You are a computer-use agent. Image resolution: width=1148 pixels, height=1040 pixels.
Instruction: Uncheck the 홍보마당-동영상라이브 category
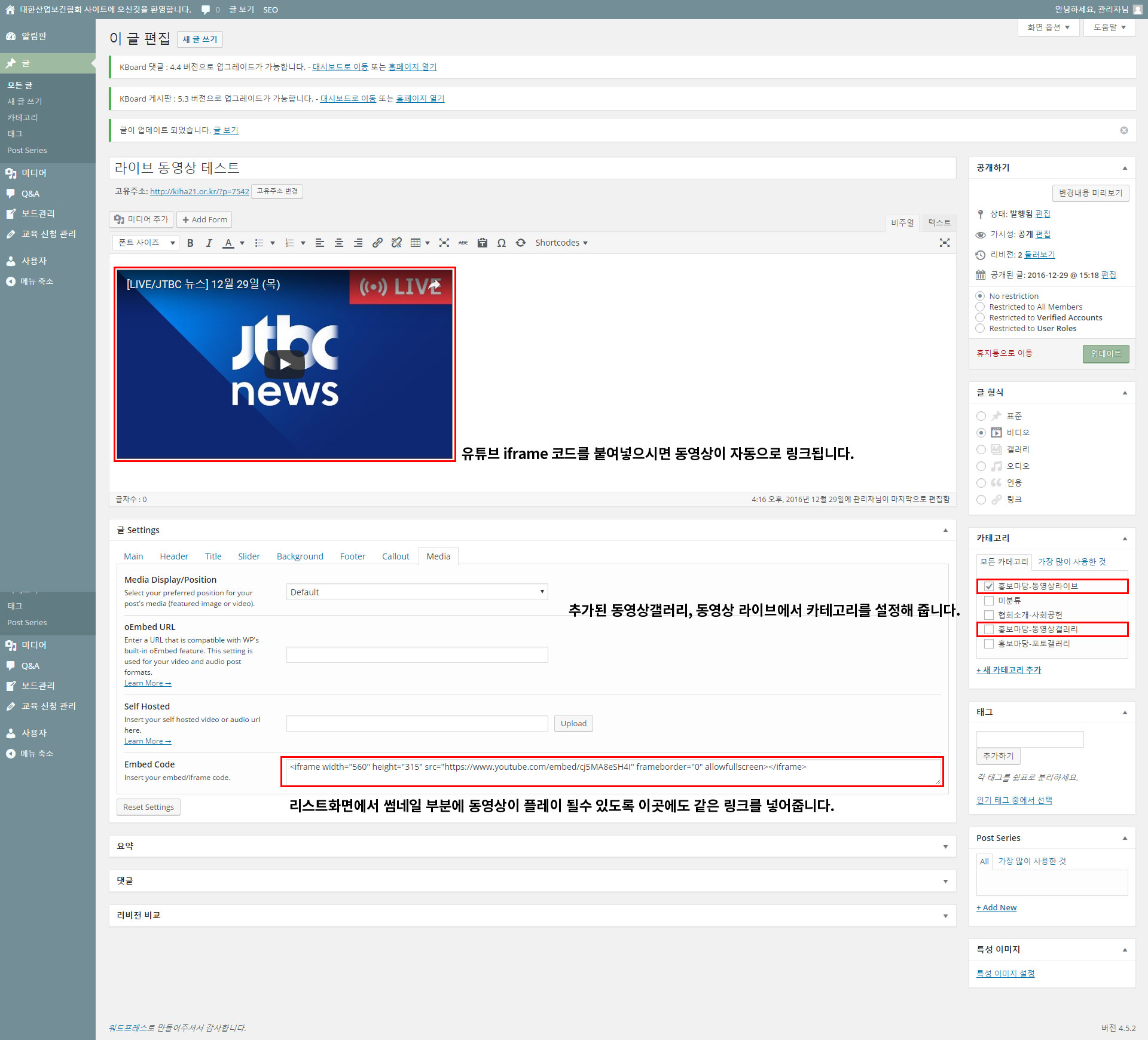989,586
